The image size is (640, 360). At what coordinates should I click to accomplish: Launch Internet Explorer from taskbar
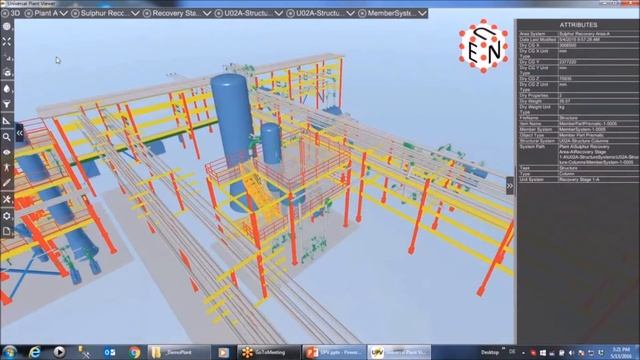point(35,352)
